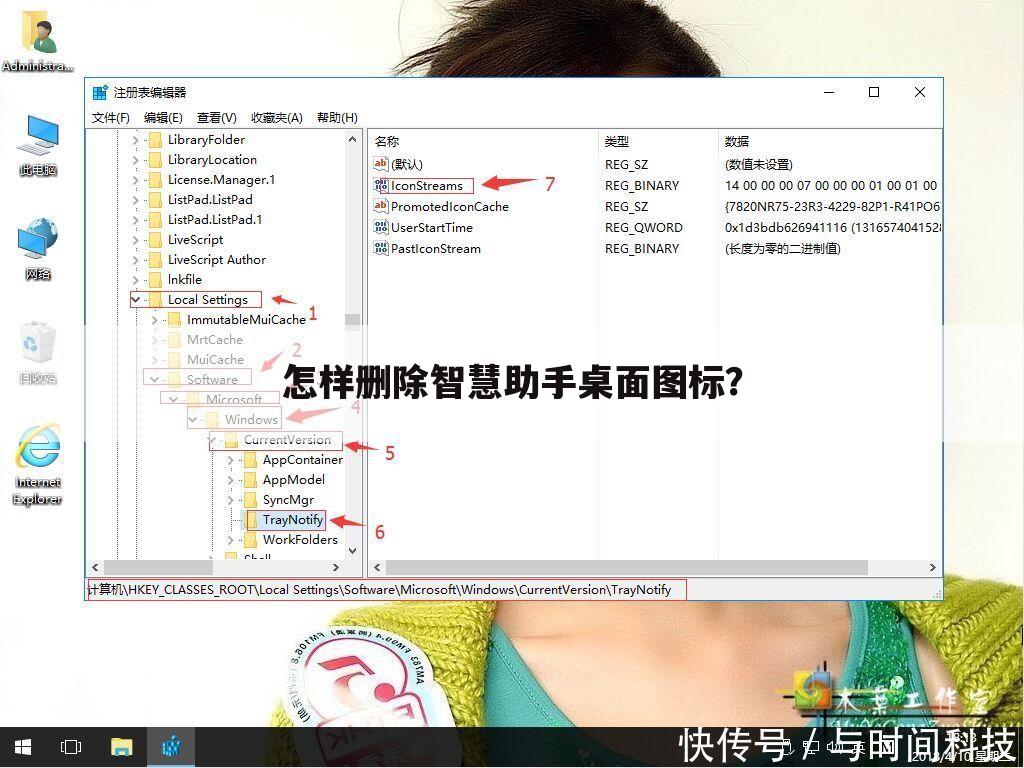
Task: Open the 编辑(E) menu
Action: pos(163,118)
